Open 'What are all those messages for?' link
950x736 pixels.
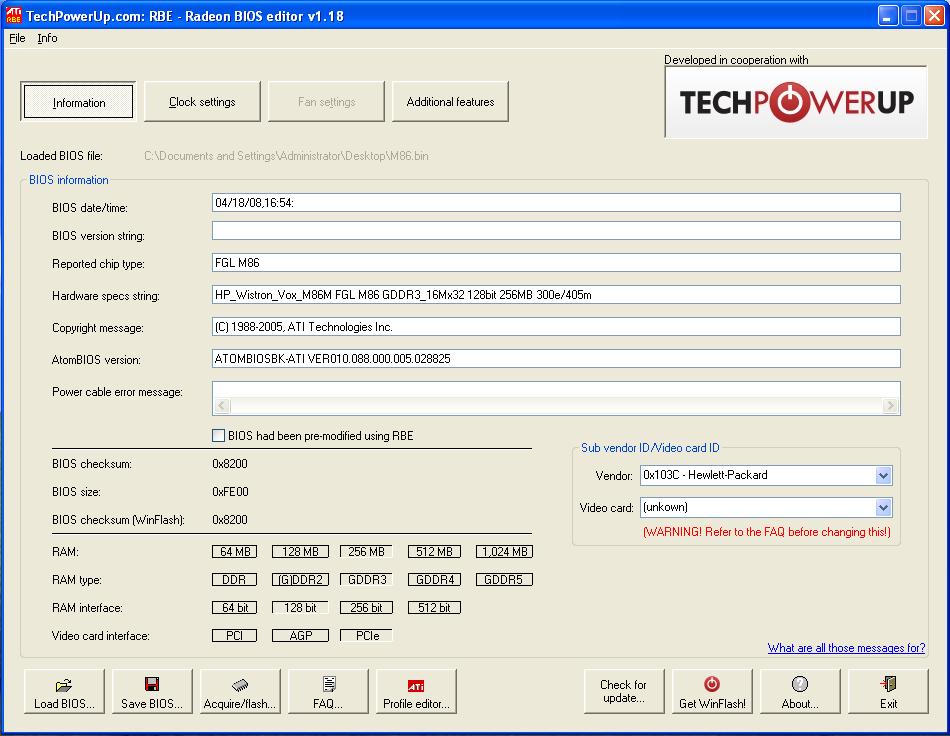click(x=846, y=648)
